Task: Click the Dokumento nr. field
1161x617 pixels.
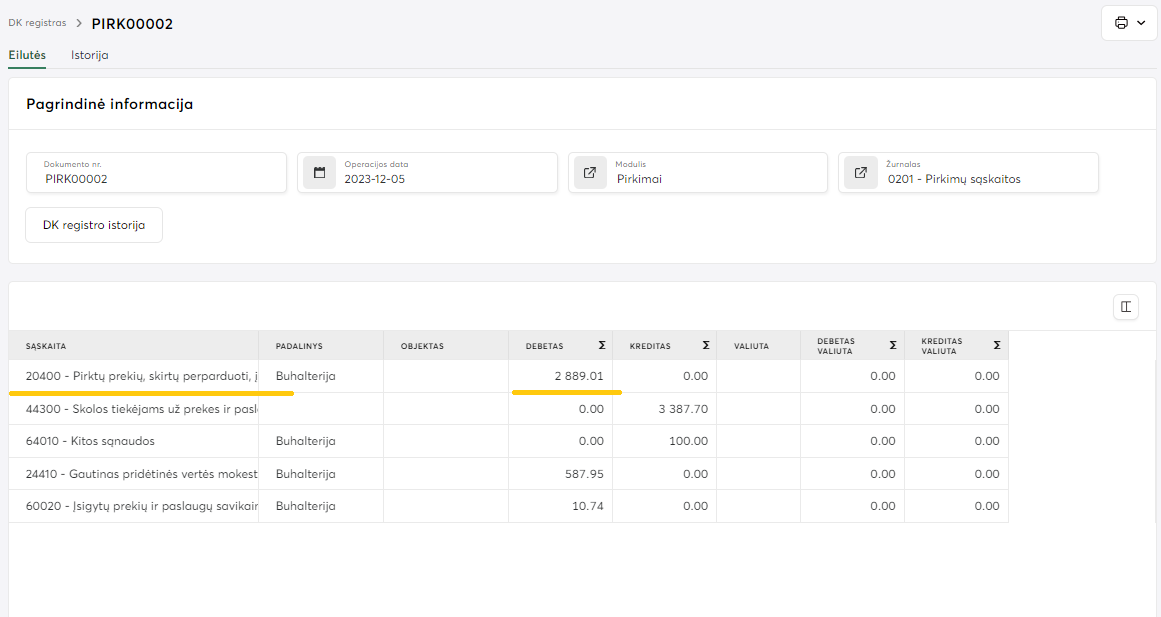Action: click(x=156, y=179)
